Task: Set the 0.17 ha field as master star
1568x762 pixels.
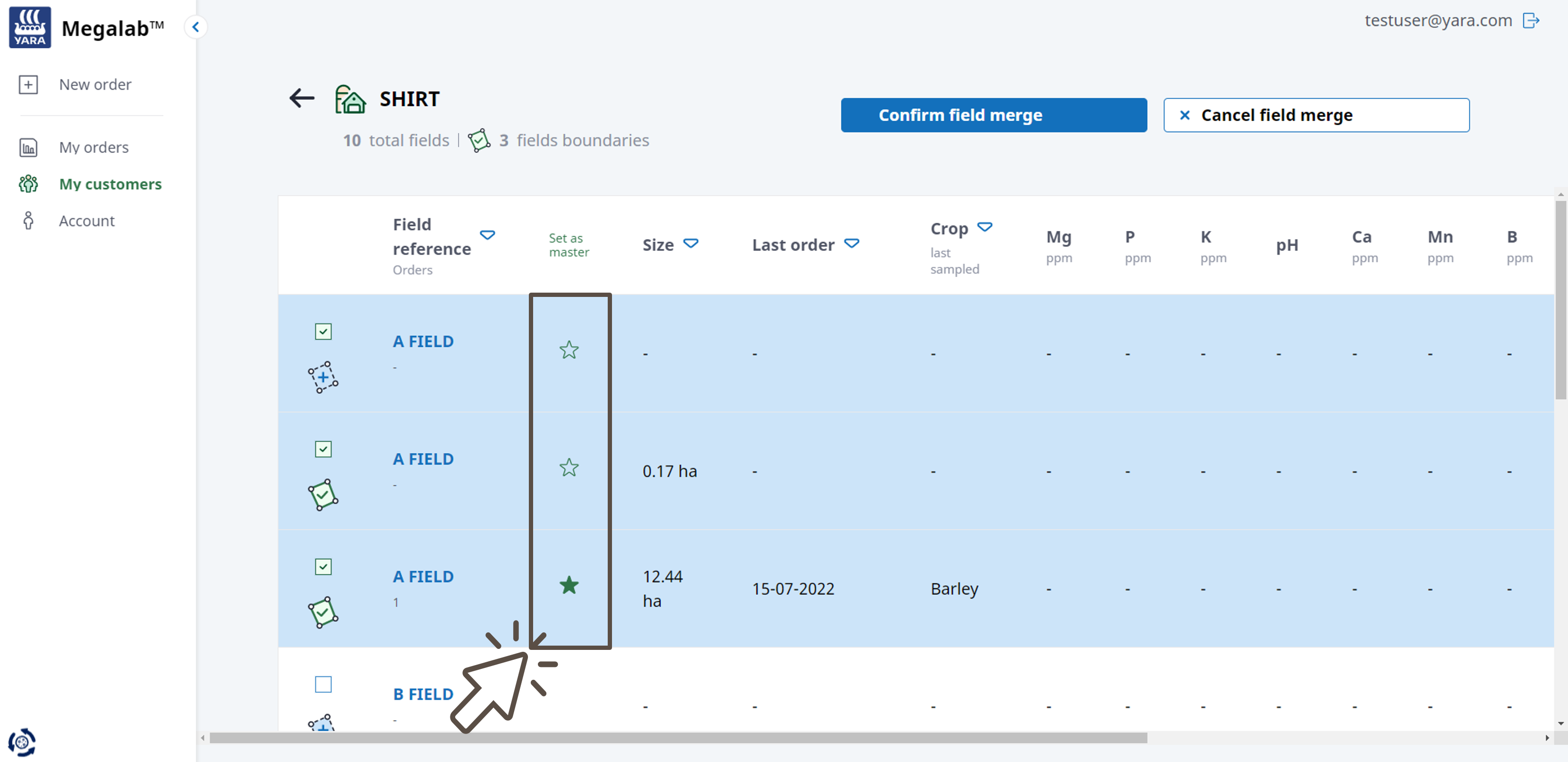Action: [x=569, y=468]
